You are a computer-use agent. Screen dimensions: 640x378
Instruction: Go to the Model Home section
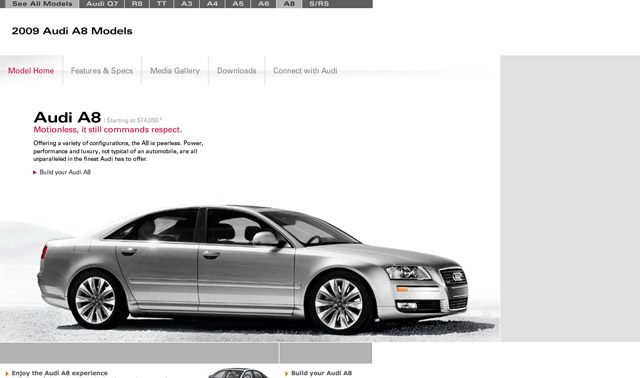31,71
